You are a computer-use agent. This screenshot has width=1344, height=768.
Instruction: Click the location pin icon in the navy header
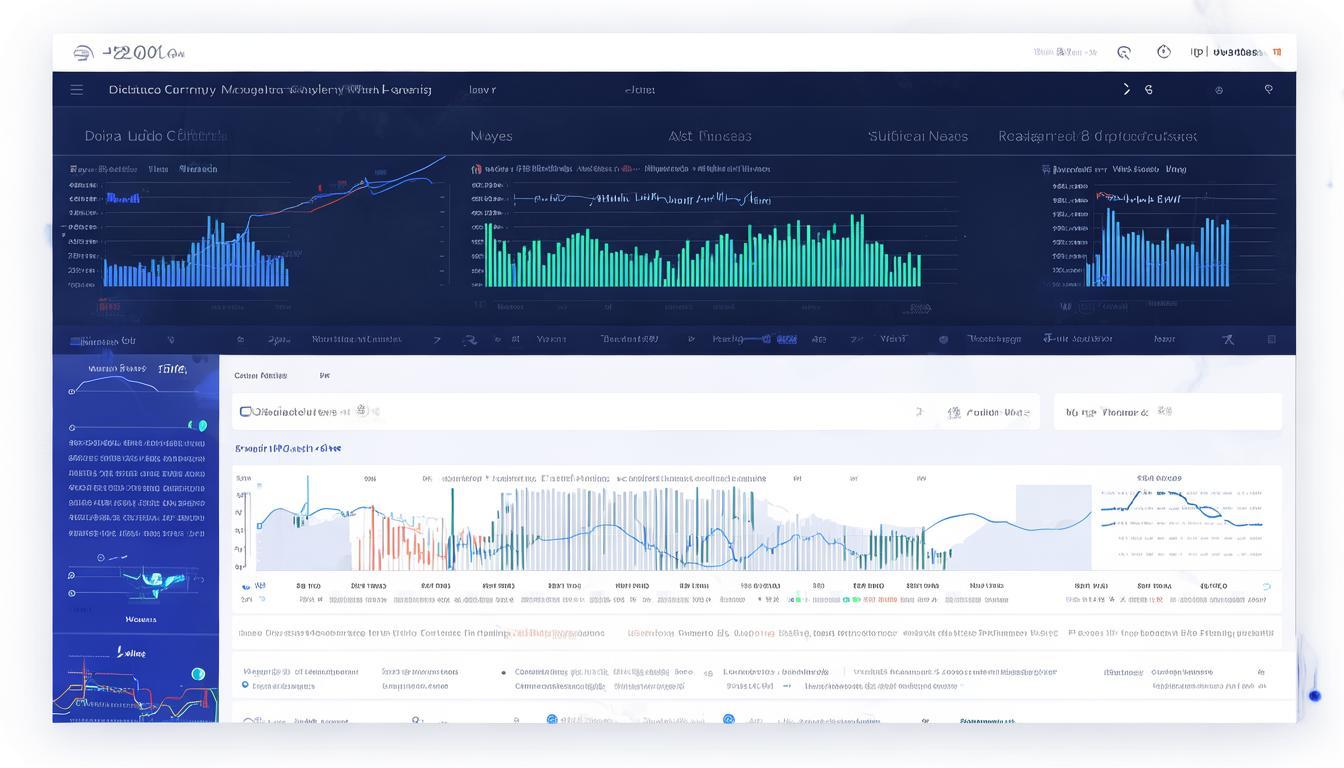pyautogui.click(x=1269, y=89)
